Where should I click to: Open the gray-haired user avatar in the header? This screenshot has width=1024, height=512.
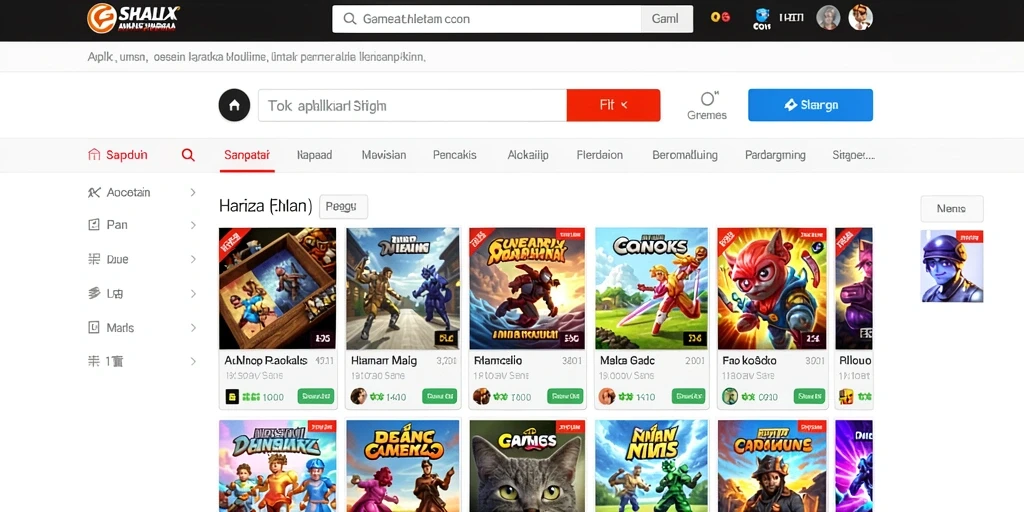click(x=828, y=18)
